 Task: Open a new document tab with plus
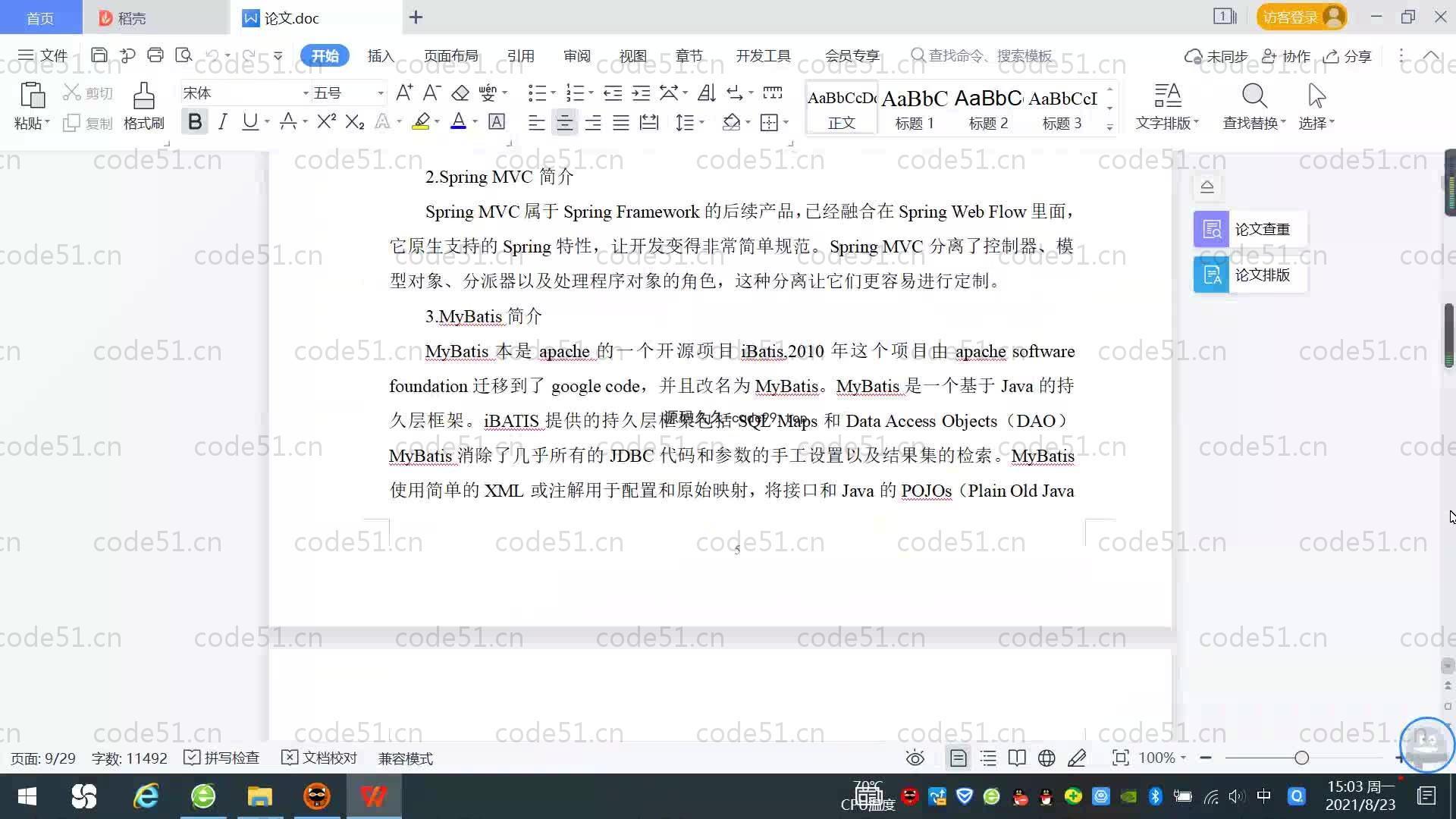click(416, 17)
